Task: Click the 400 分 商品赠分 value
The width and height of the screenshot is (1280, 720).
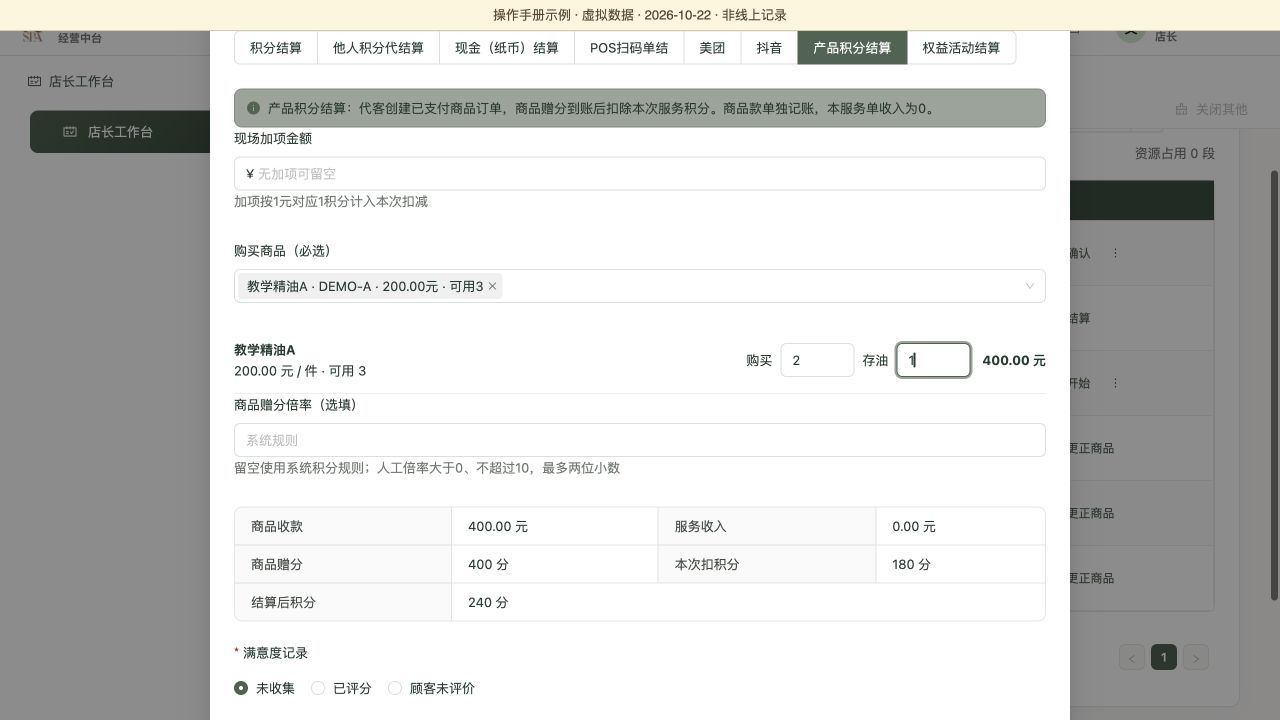Action: tap(488, 564)
